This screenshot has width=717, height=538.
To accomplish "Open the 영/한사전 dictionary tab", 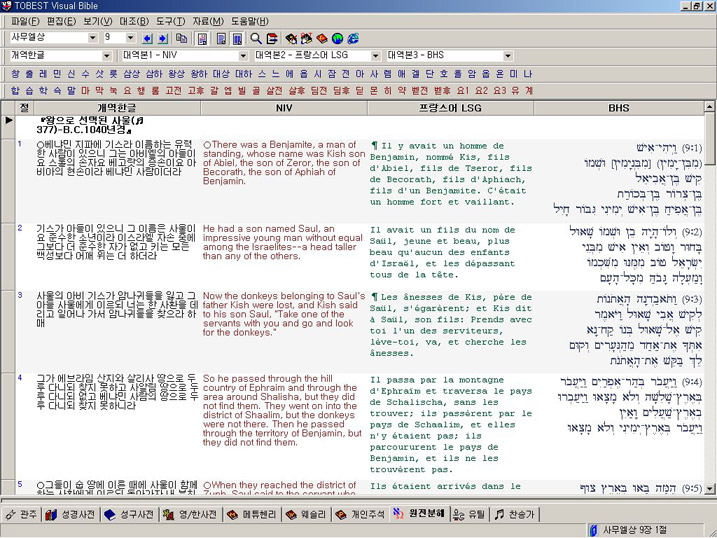I will (x=190, y=515).
